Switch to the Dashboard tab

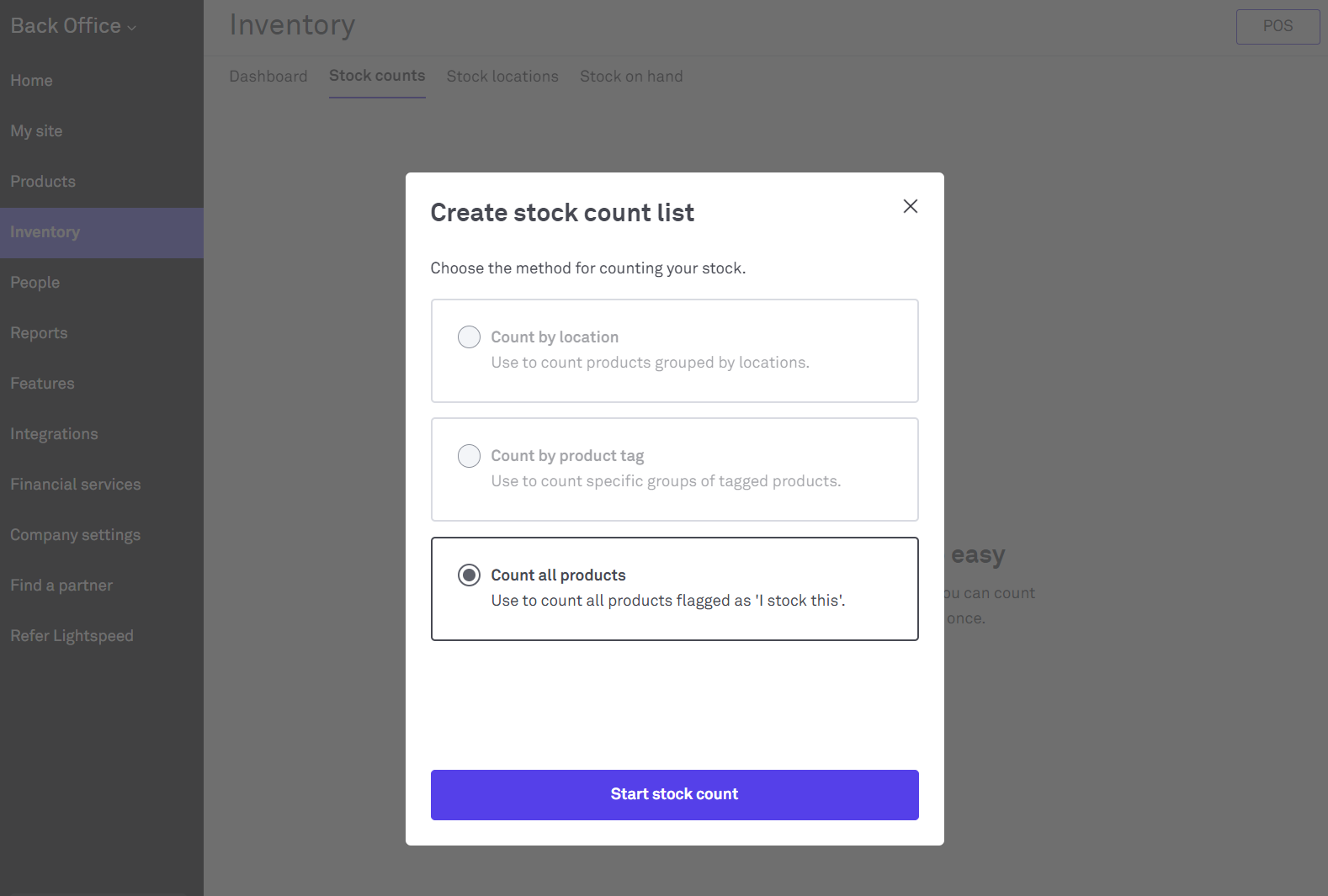tap(268, 77)
